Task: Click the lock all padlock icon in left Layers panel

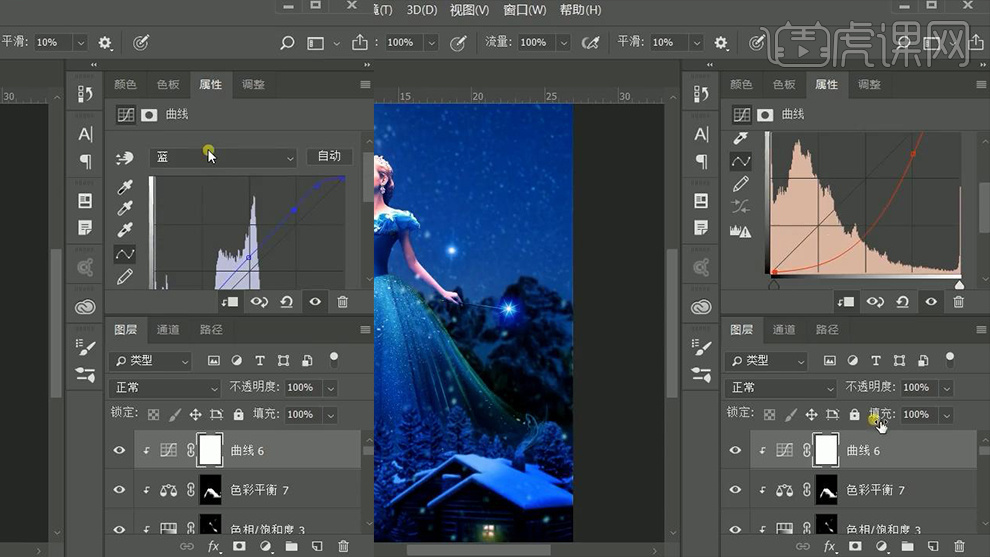Action: (x=238, y=414)
